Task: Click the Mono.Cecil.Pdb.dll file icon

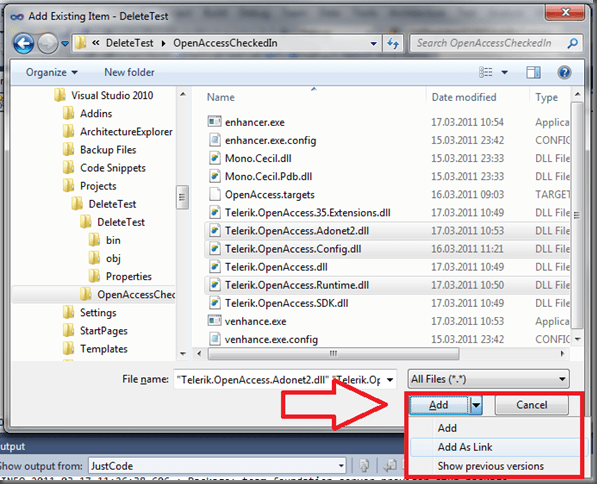Action: pyautogui.click(x=215, y=176)
